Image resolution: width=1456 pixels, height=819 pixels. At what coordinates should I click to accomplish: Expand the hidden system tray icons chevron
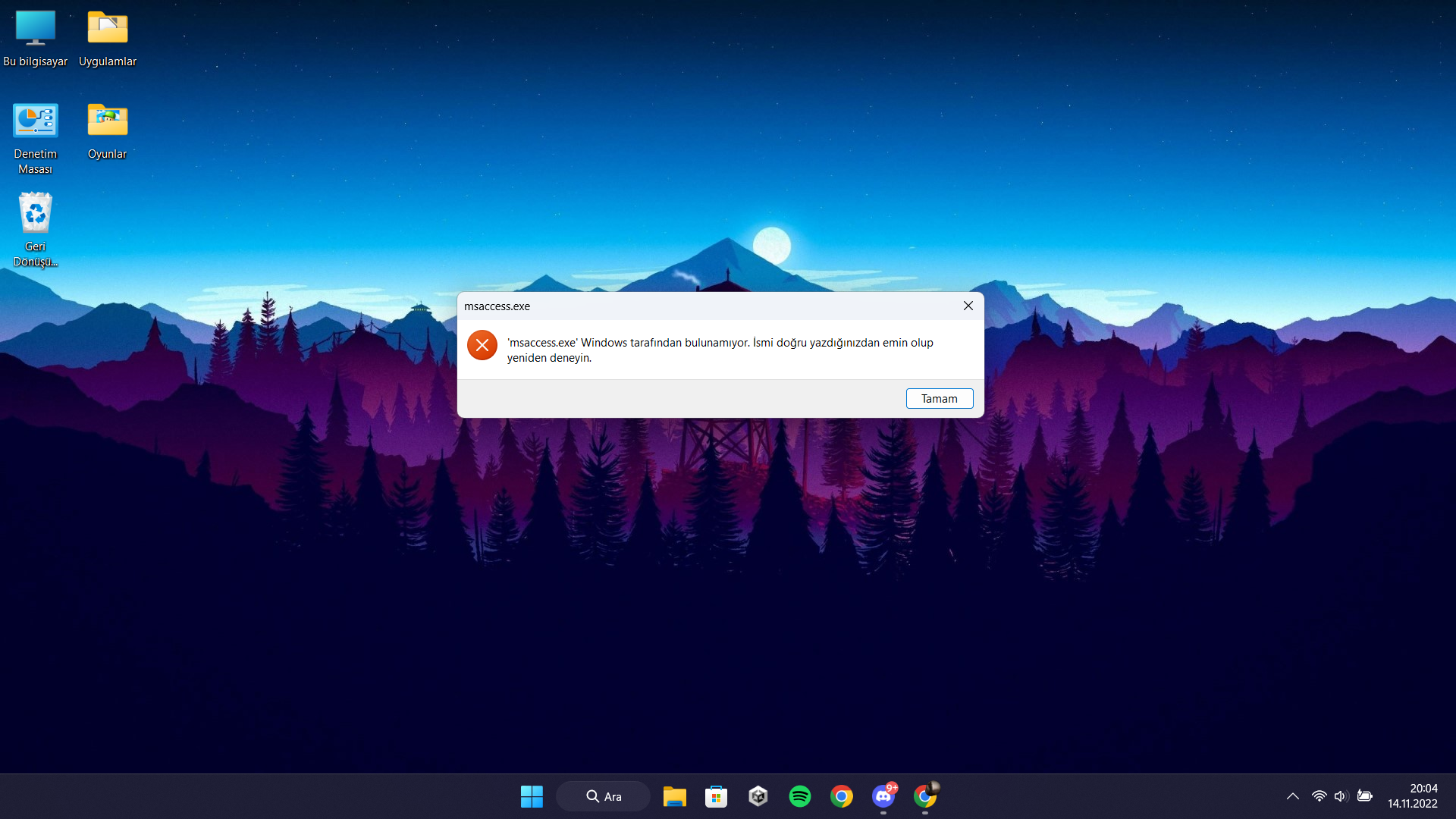click(1292, 796)
